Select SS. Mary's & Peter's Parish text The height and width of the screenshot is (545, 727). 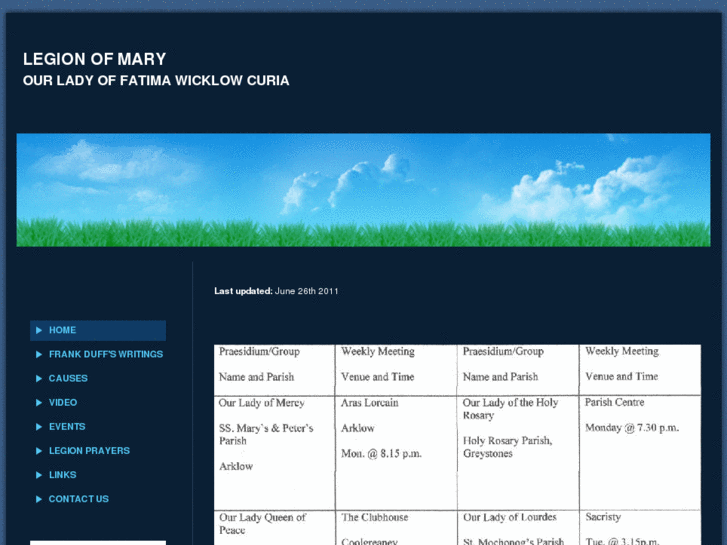click(266, 434)
